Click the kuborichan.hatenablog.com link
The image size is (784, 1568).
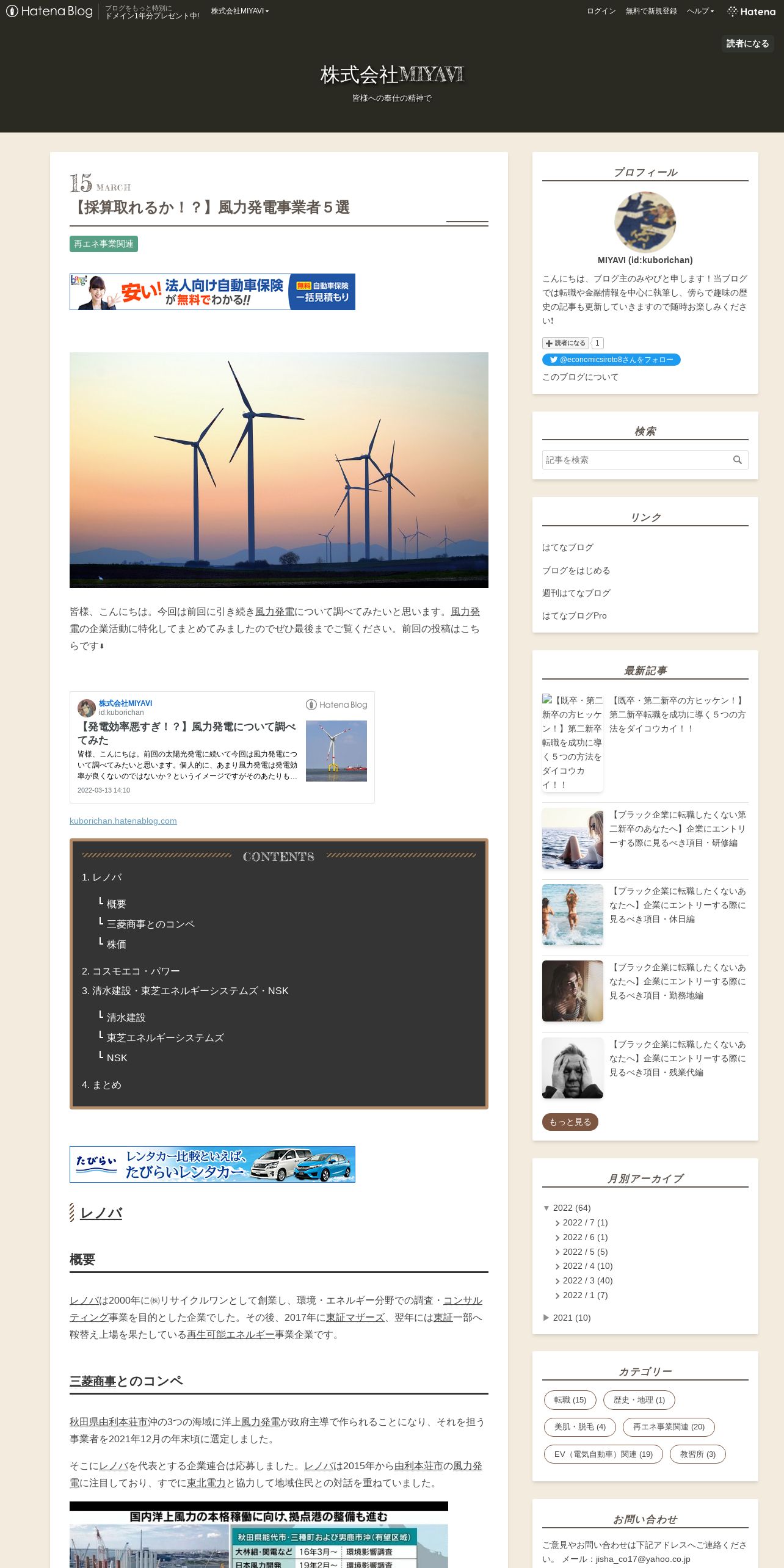point(123,821)
